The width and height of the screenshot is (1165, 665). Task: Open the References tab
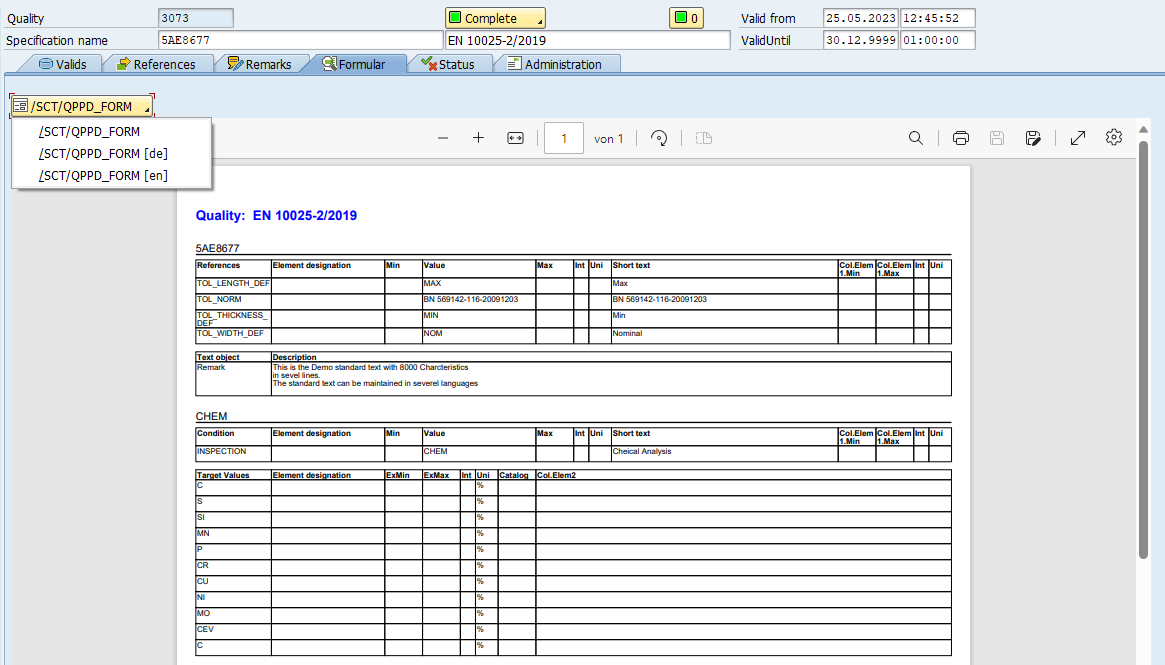155,64
